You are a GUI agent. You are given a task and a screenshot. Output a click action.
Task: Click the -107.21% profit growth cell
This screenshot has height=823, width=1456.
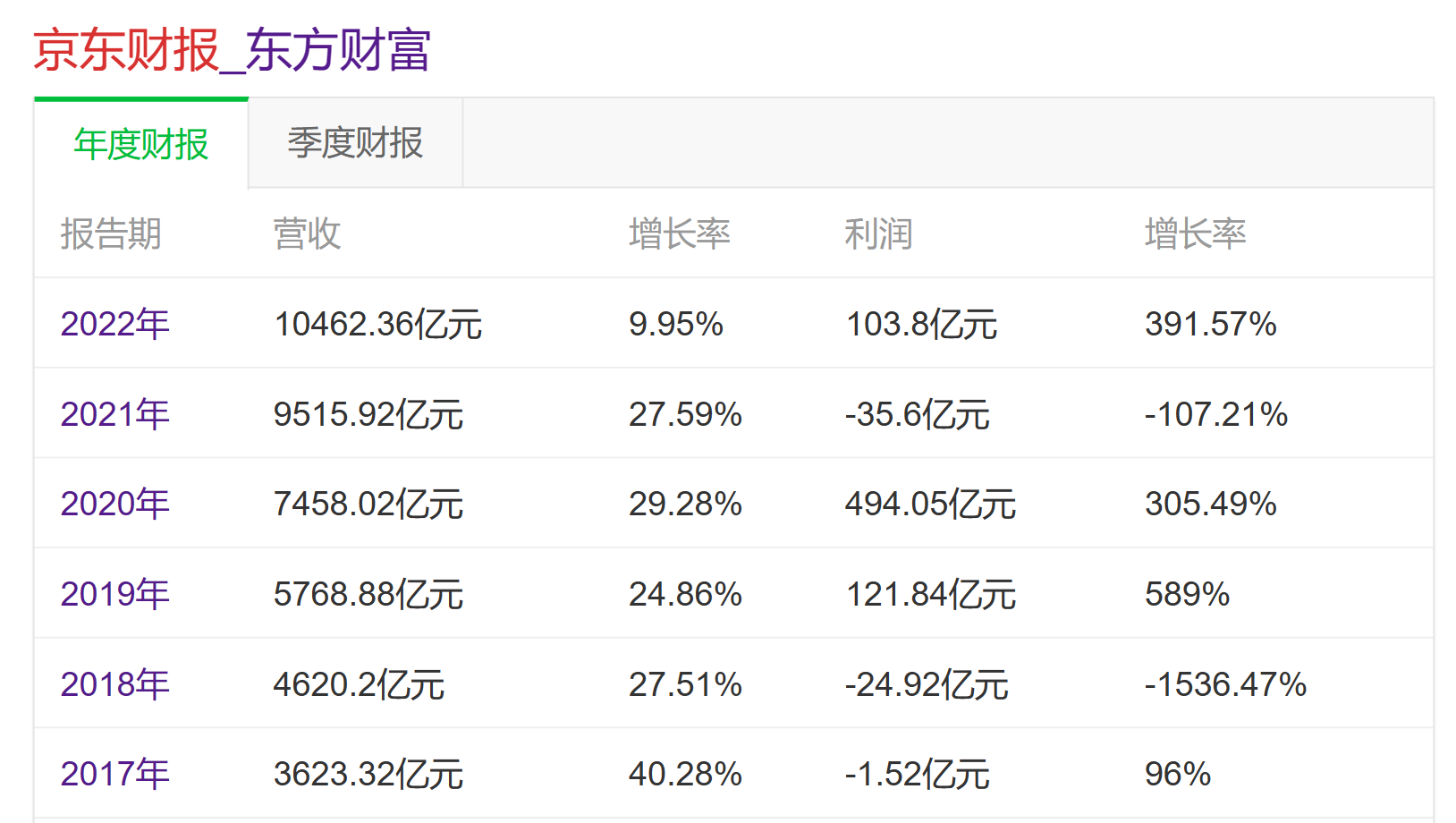coord(1216,414)
